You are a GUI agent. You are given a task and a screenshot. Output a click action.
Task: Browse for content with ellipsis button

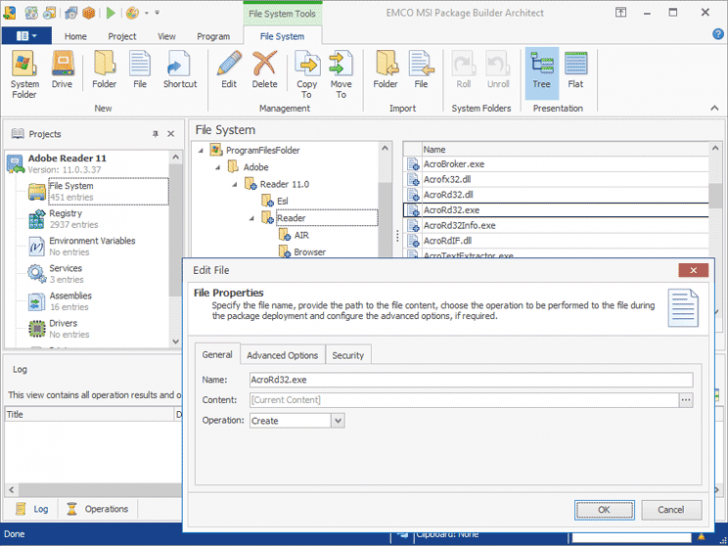pos(686,400)
